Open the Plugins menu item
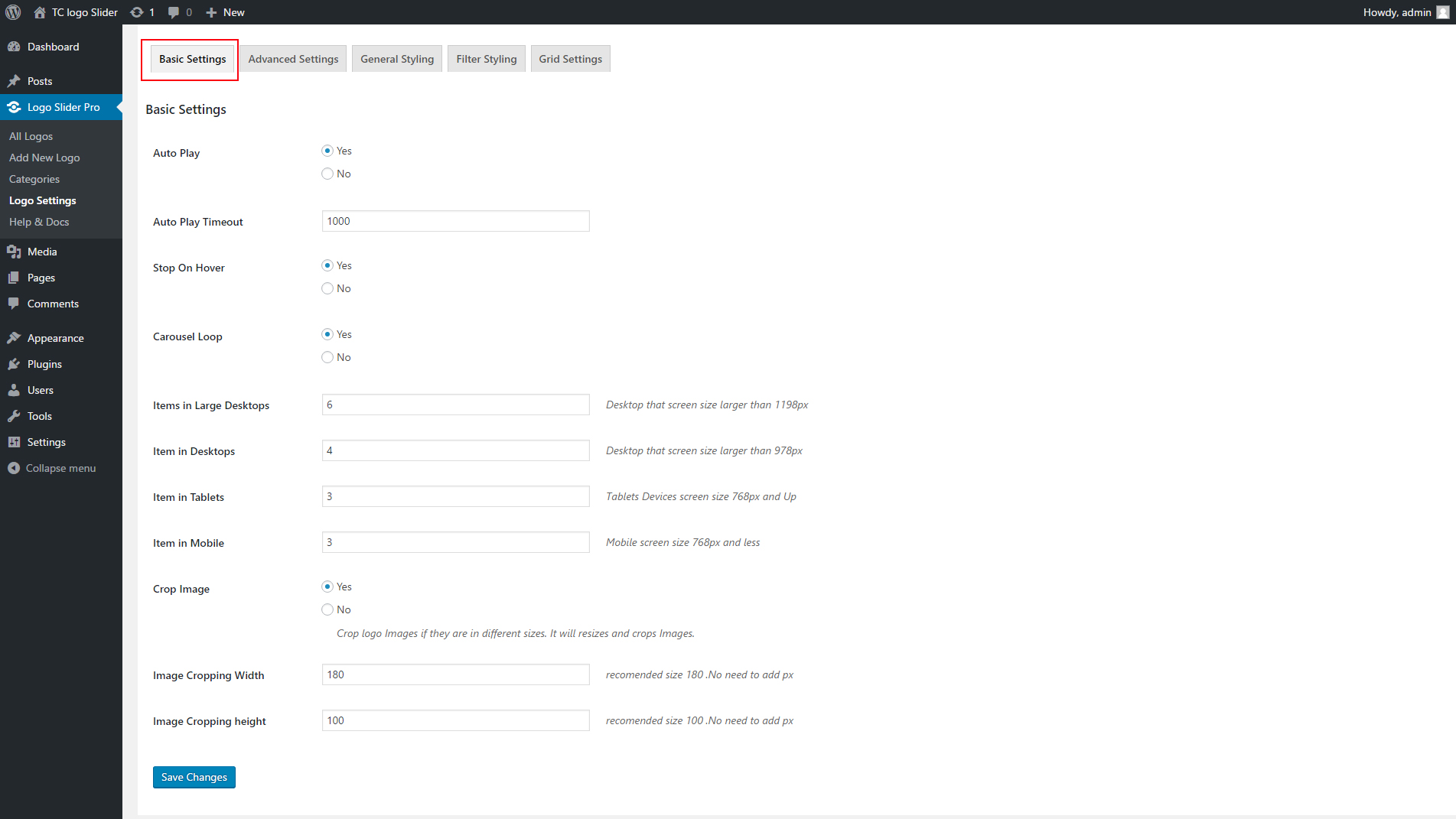Screen dimensions: 1456x819 pos(61,364)
